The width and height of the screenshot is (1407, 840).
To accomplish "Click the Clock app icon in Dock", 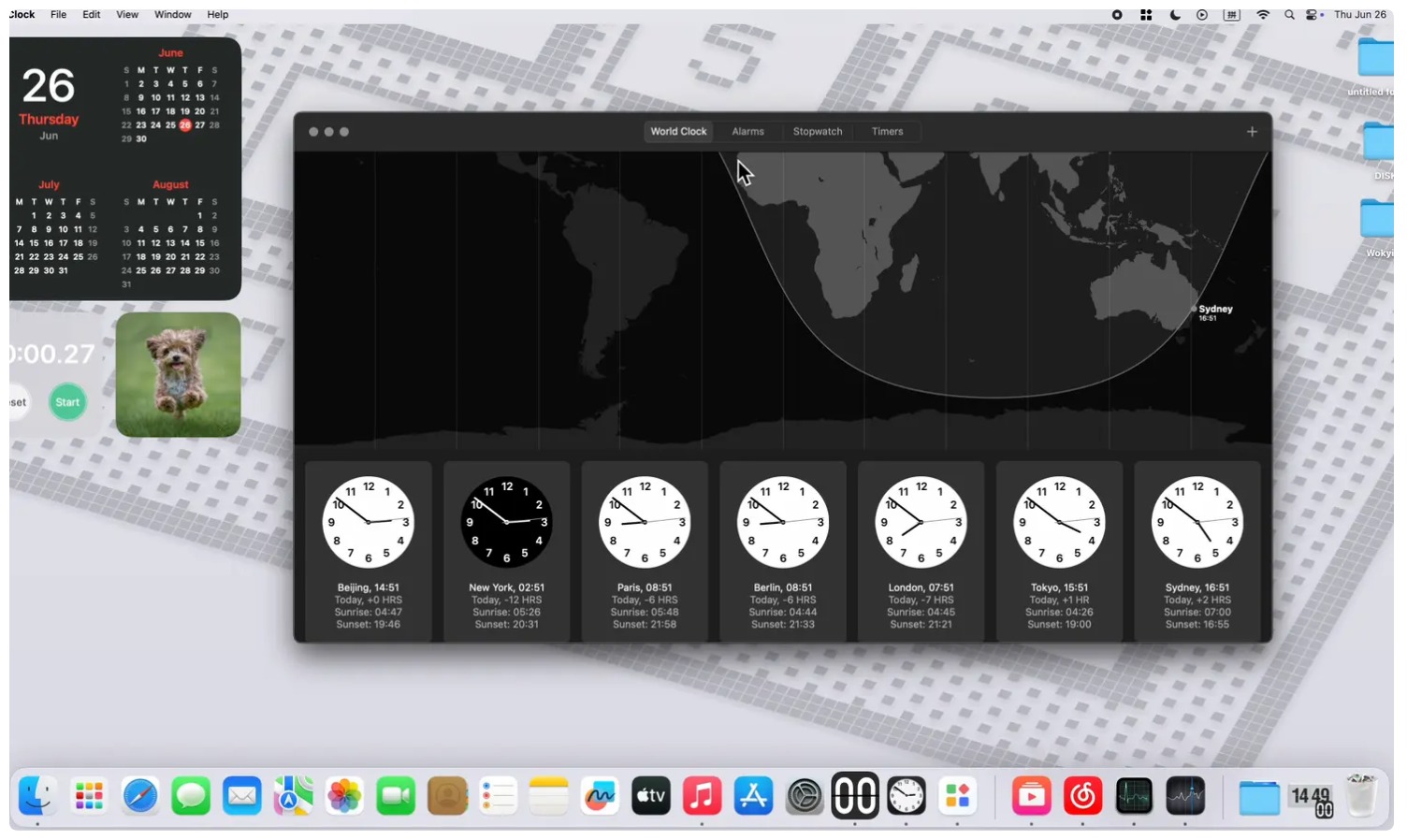I will click(x=906, y=797).
